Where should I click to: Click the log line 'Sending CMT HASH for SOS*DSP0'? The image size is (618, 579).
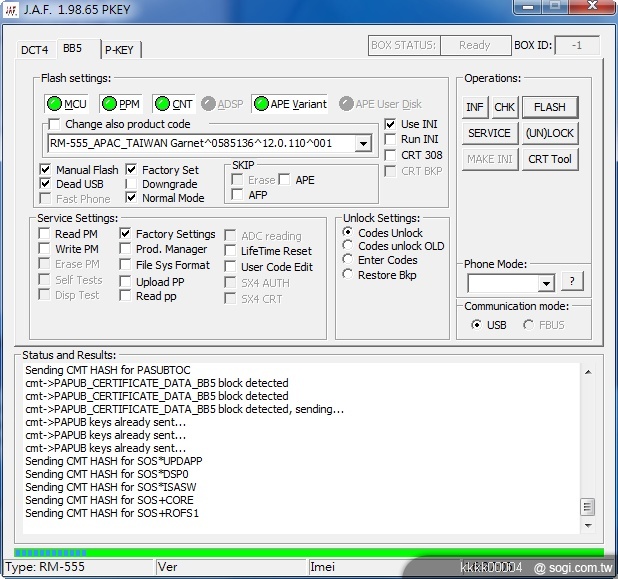107,474
